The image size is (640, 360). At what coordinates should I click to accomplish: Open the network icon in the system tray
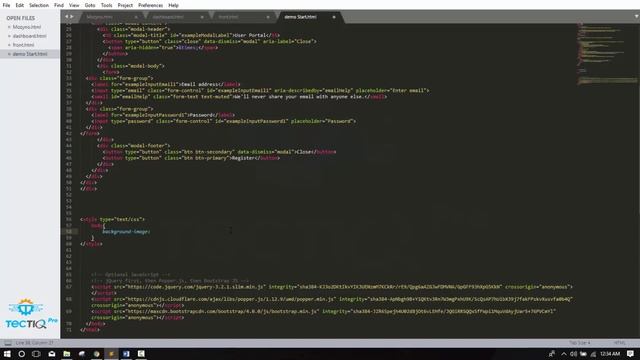(x=593, y=354)
